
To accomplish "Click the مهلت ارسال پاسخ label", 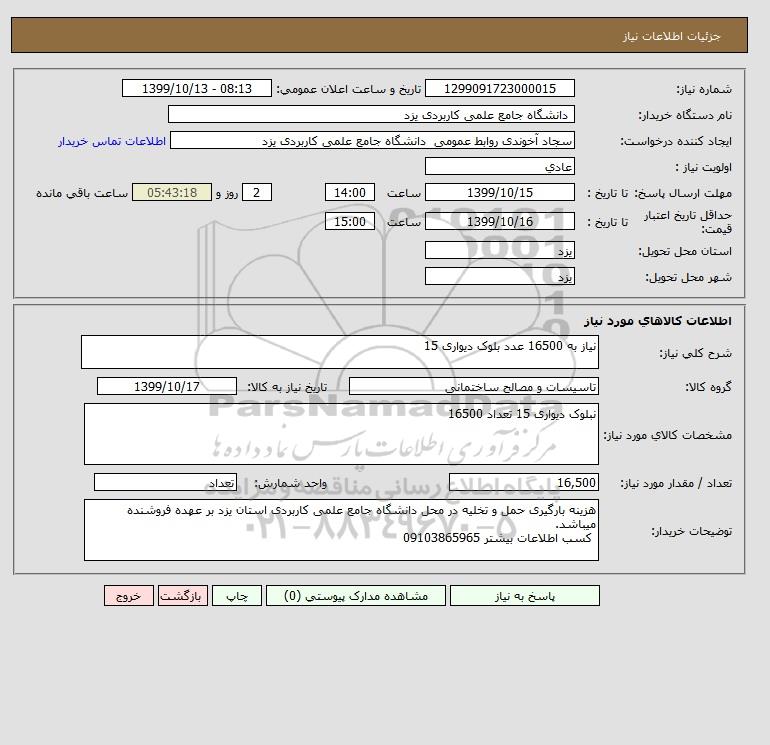I will pyautogui.click(x=683, y=193).
